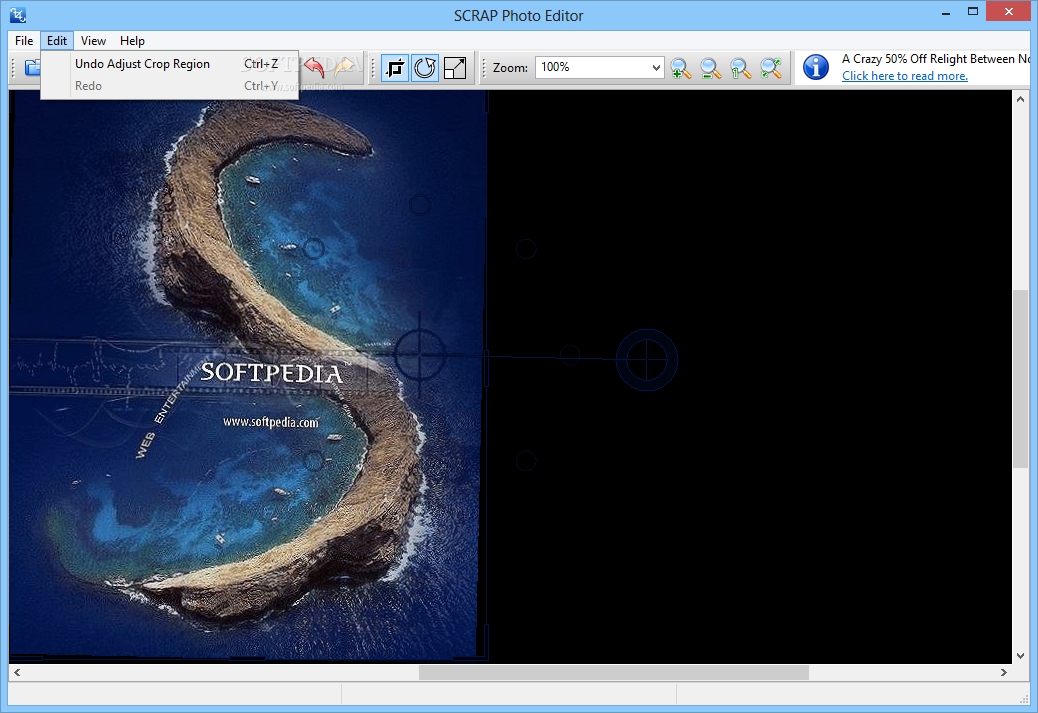
Task: Click the Redo arrow toolbar icon
Action: coord(344,68)
